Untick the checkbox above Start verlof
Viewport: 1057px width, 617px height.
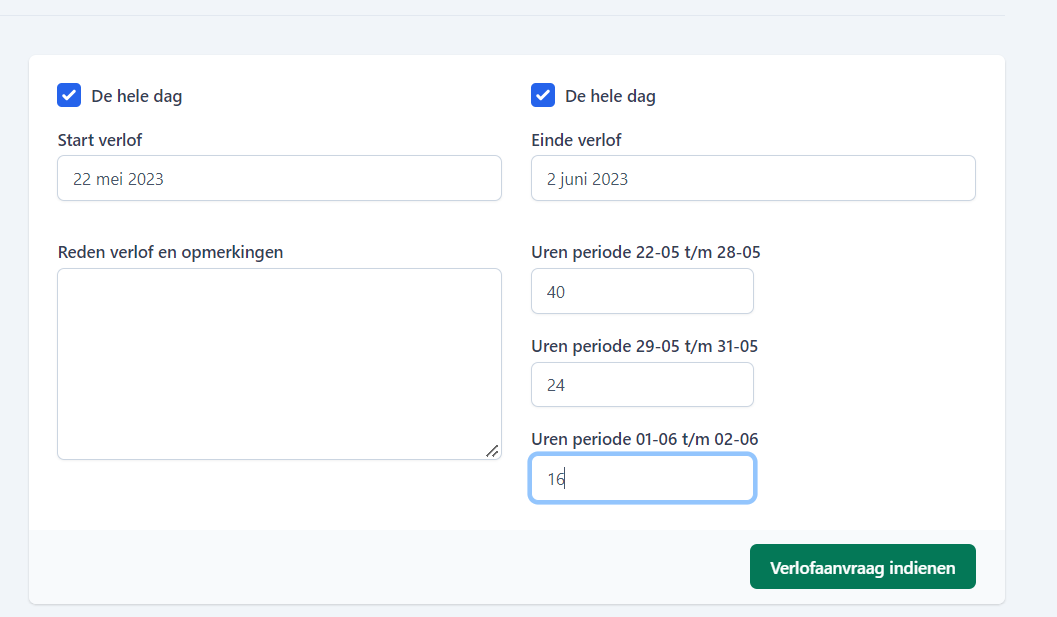(x=69, y=95)
